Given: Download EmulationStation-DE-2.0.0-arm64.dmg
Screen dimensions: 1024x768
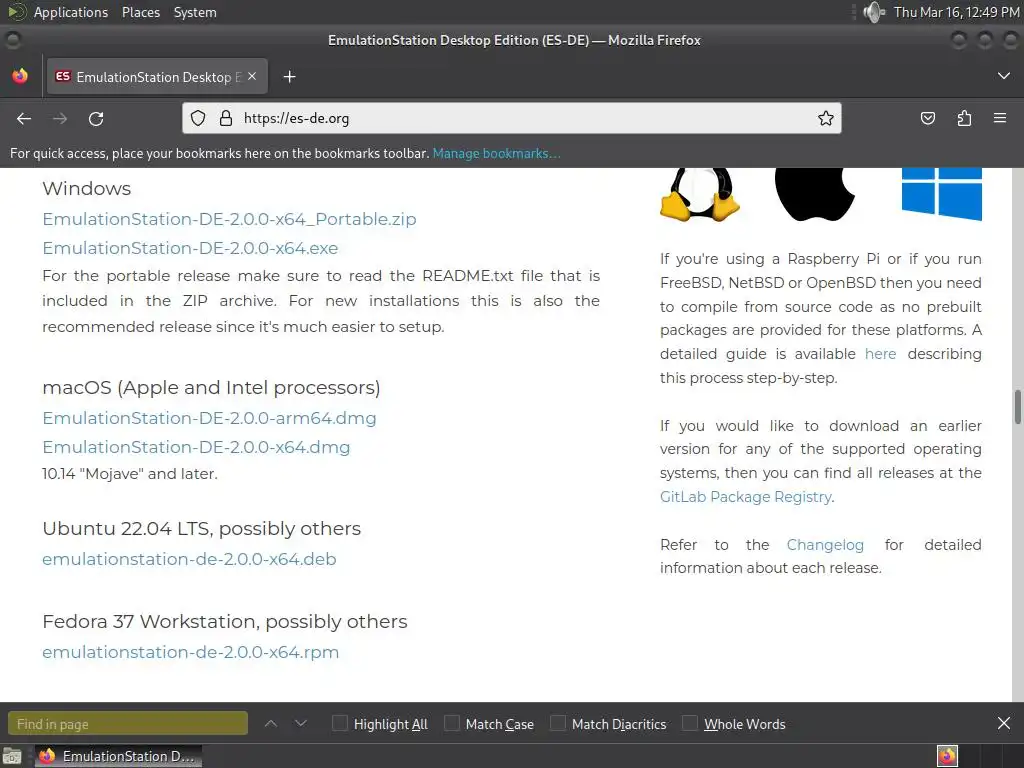Looking at the screenshot, I should [209, 418].
